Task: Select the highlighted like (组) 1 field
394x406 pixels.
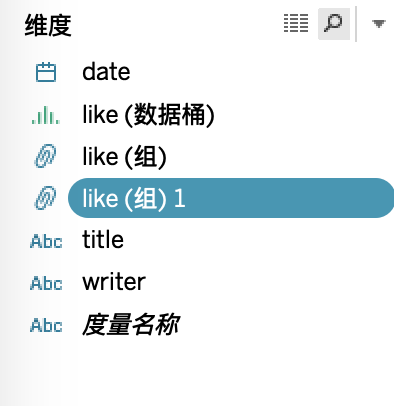Action: 231,198
